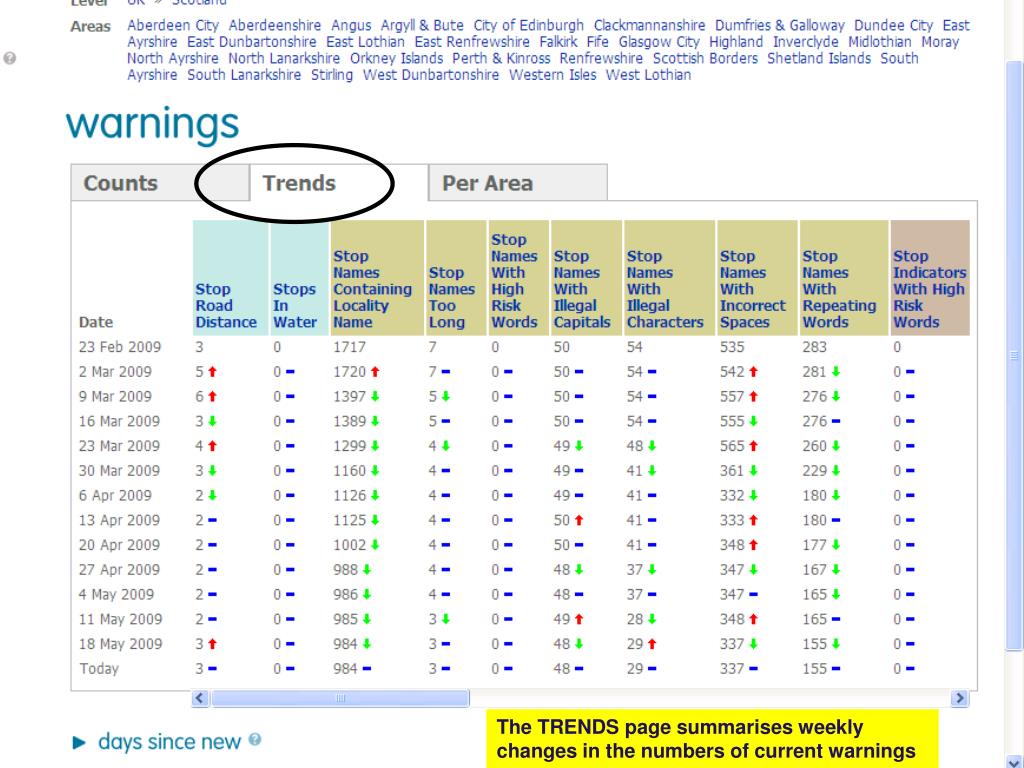Switch to the Counts tab
The width and height of the screenshot is (1024, 768).
tap(159, 183)
